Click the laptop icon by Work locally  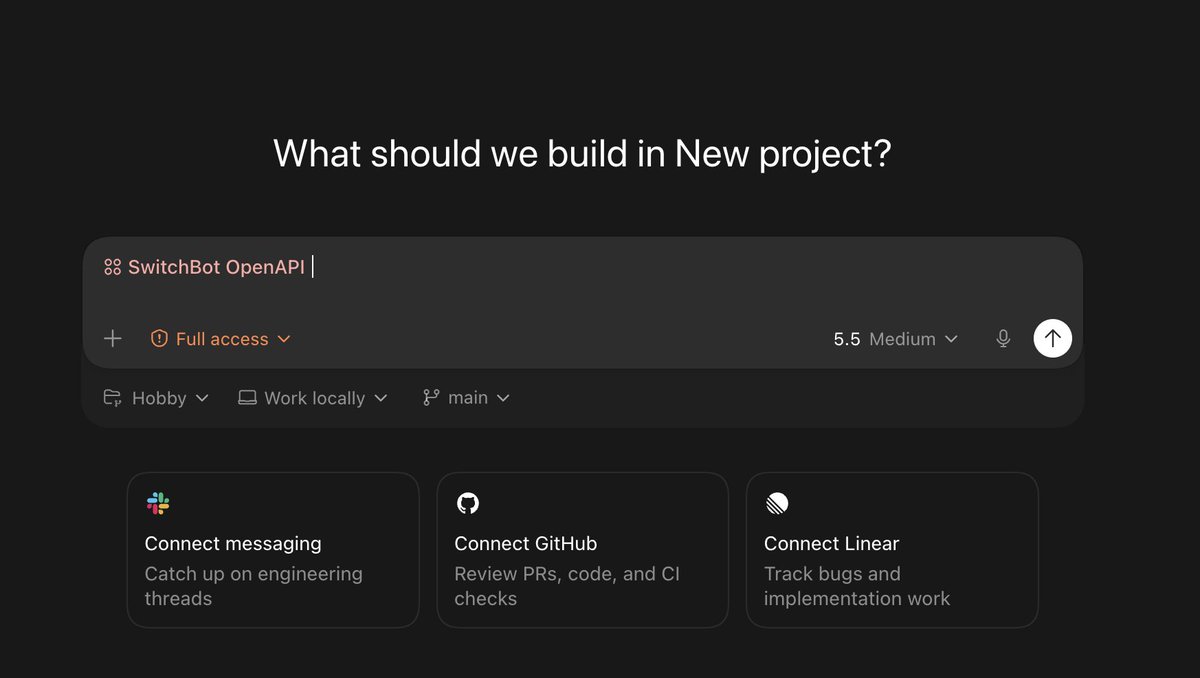point(247,398)
